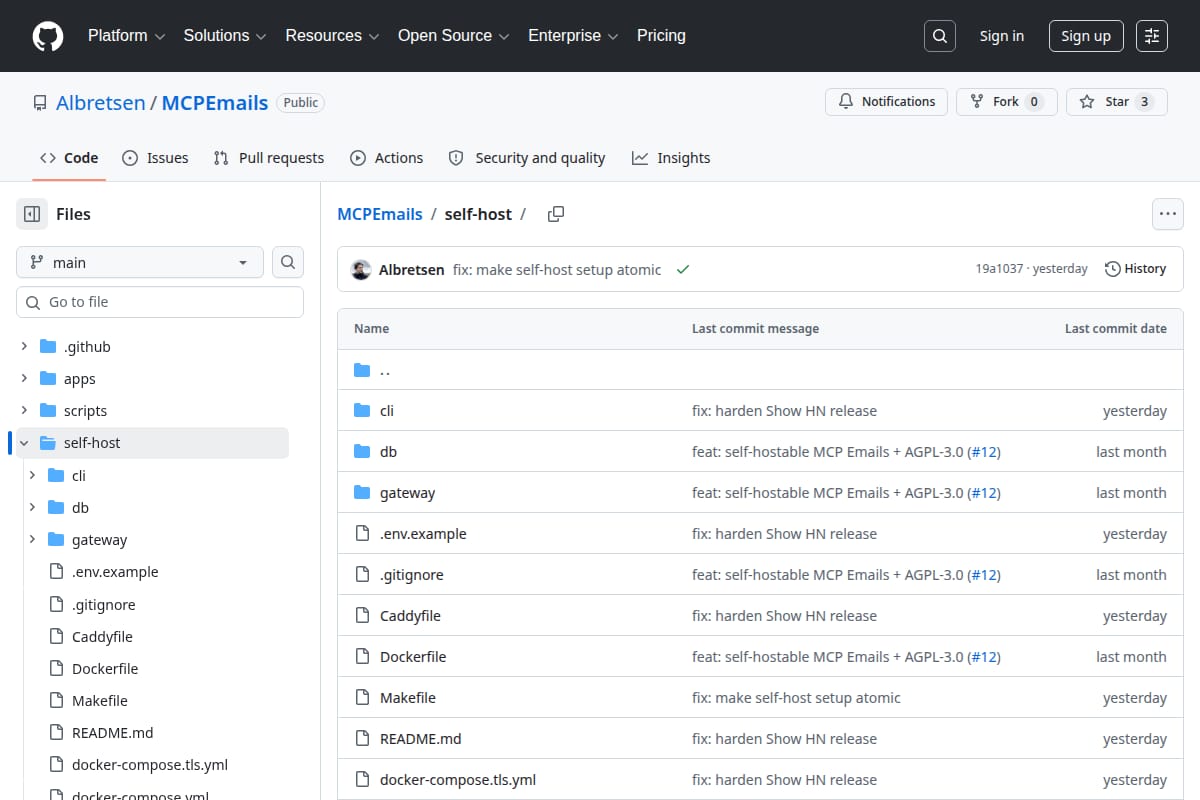Click the Name column header
The width and height of the screenshot is (1200, 800).
(372, 329)
